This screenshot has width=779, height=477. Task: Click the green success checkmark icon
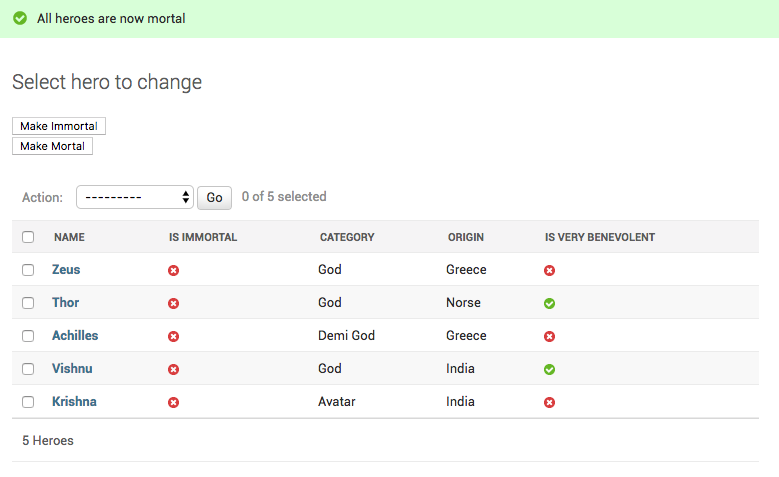tap(20, 18)
